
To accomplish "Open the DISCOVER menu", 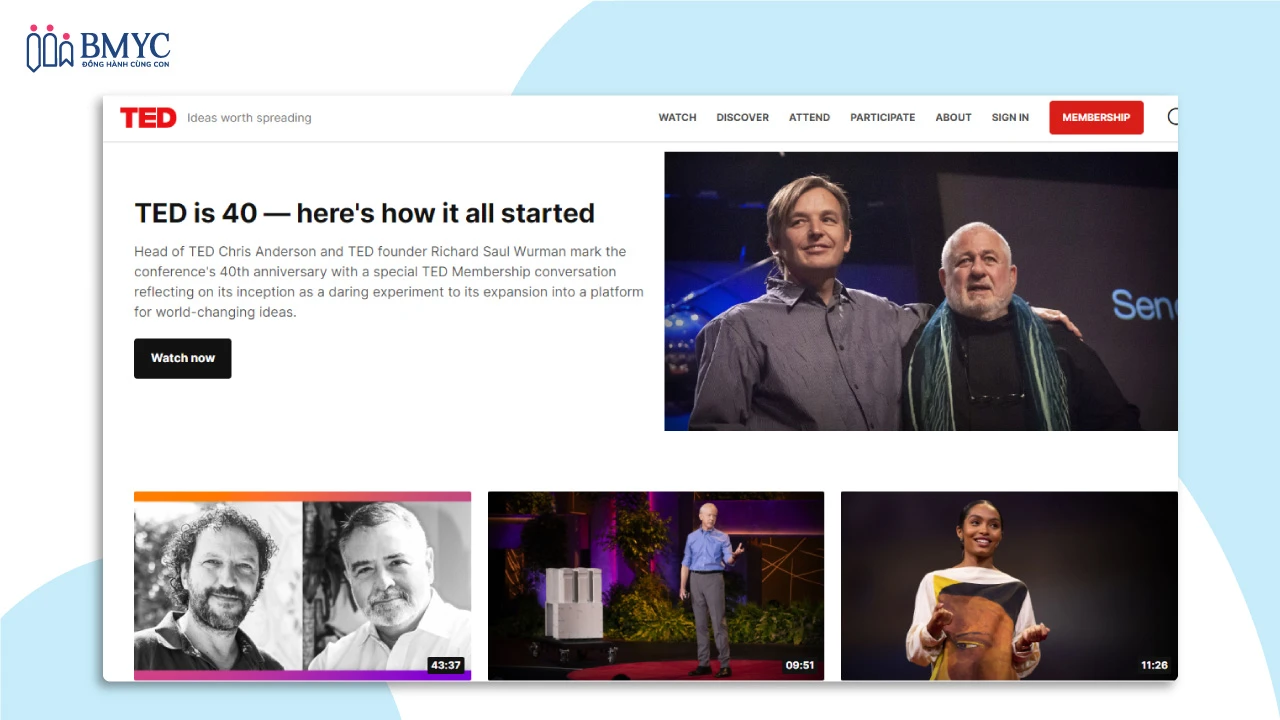I will pyautogui.click(x=742, y=118).
